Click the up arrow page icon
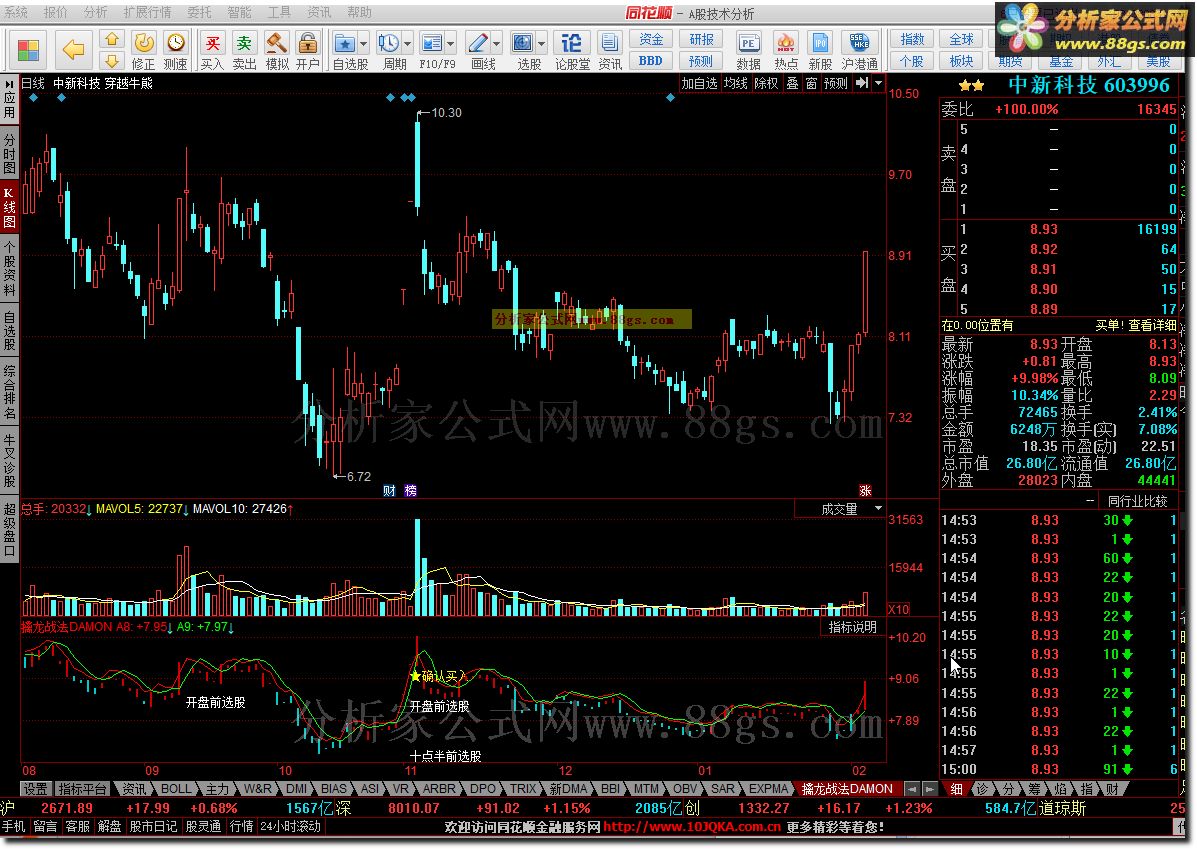This screenshot has height=849, width=1197. (111, 40)
